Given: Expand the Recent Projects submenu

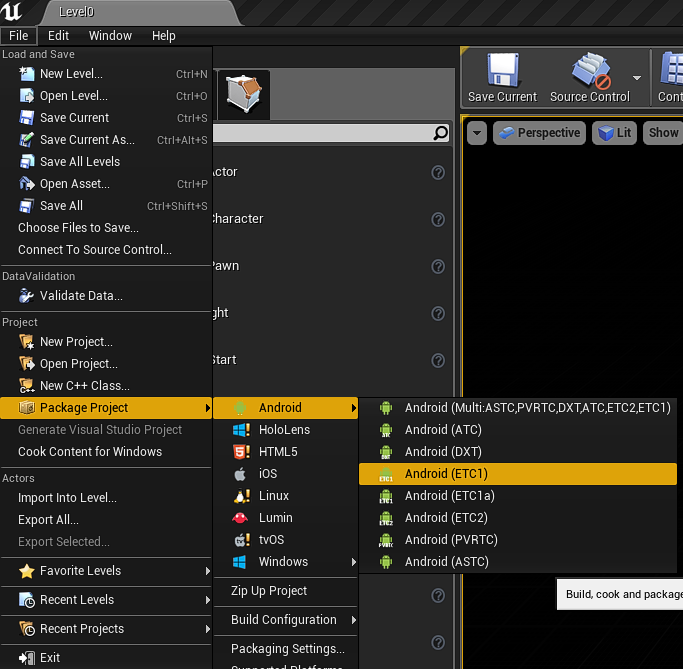Looking at the screenshot, I should click(x=106, y=629).
